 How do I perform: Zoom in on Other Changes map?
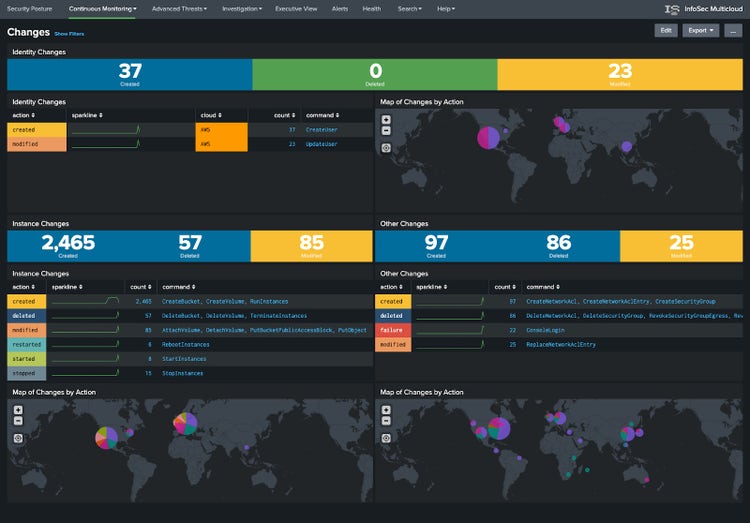(386, 410)
